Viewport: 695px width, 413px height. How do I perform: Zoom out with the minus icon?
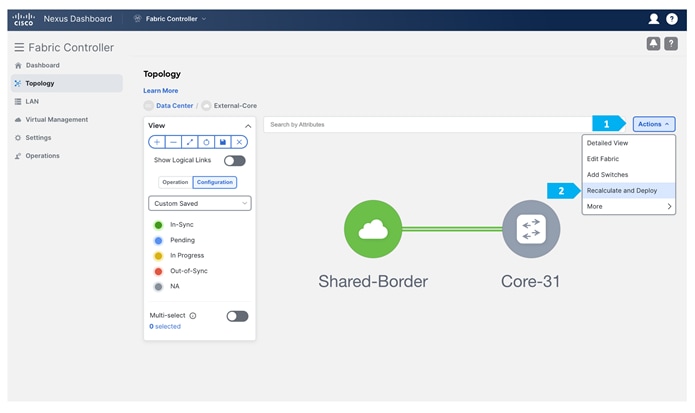coord(173,142)
